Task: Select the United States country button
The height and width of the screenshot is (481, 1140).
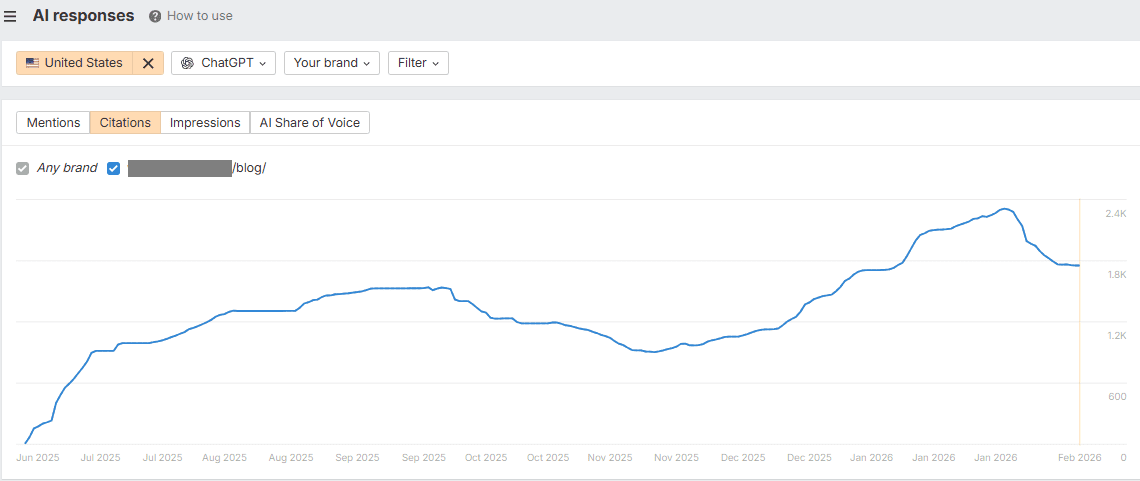Action: pyautogui.click(x=83, y=63)
